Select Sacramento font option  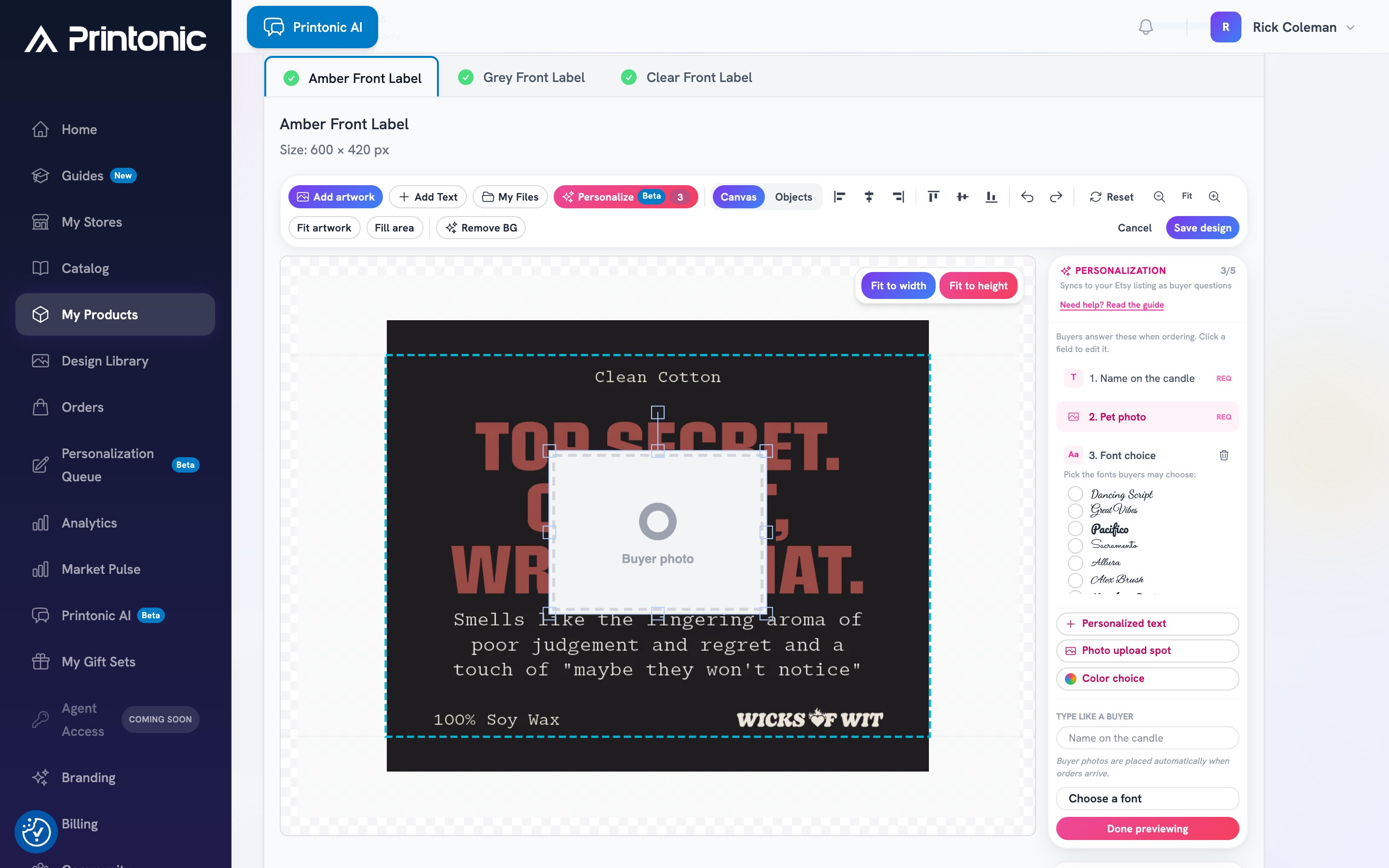1075,545
